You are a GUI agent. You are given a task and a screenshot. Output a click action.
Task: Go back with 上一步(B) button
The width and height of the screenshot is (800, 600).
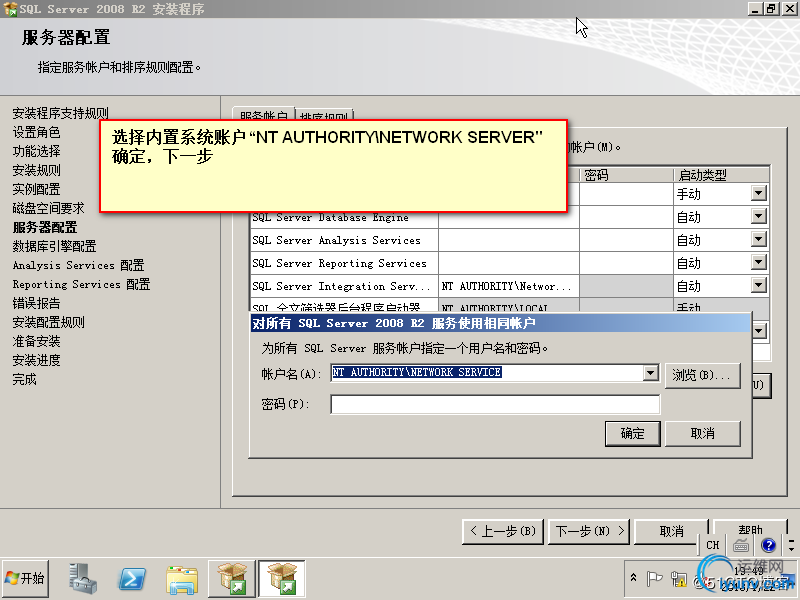[x=503, y=532]
